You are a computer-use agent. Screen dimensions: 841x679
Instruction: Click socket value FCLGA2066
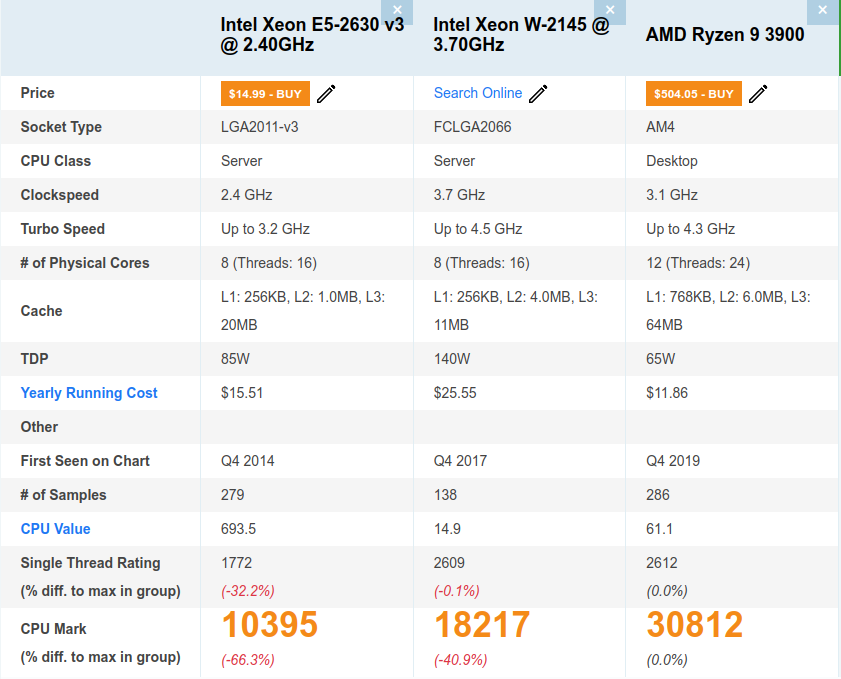click(473, 127)
